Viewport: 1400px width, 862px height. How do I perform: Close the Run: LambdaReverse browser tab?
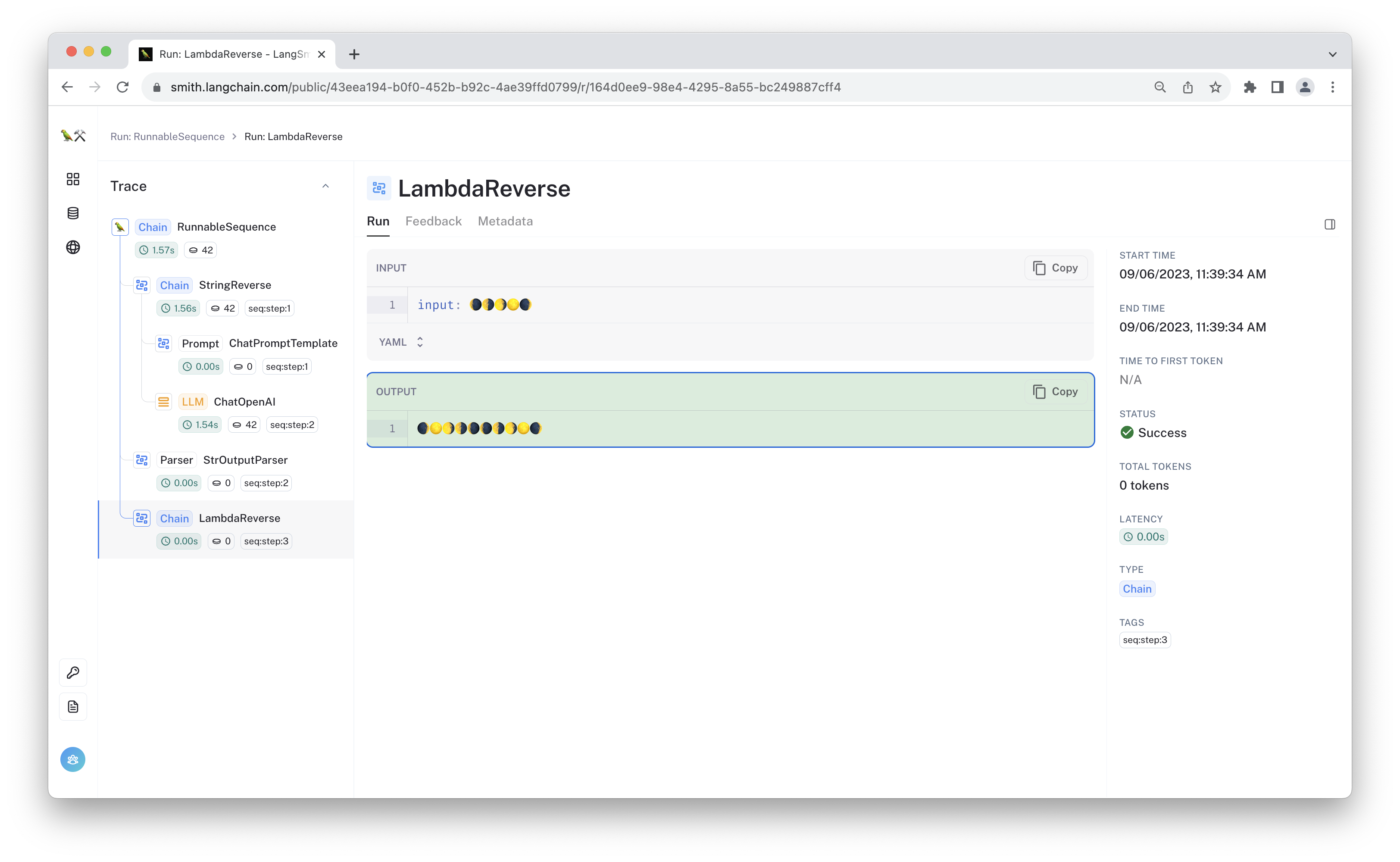(x=322, y=54)
